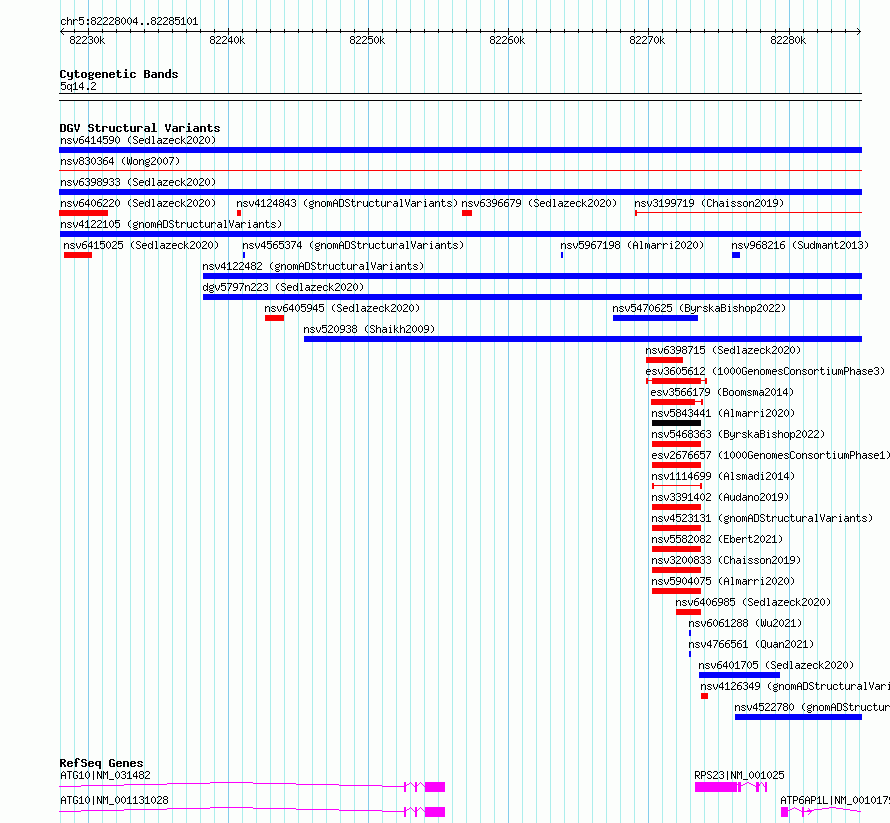The image size is (890, 823).
Task: Click the nsv6414590 (Sedlazeck2020) variant label
Action: [138, 140]
